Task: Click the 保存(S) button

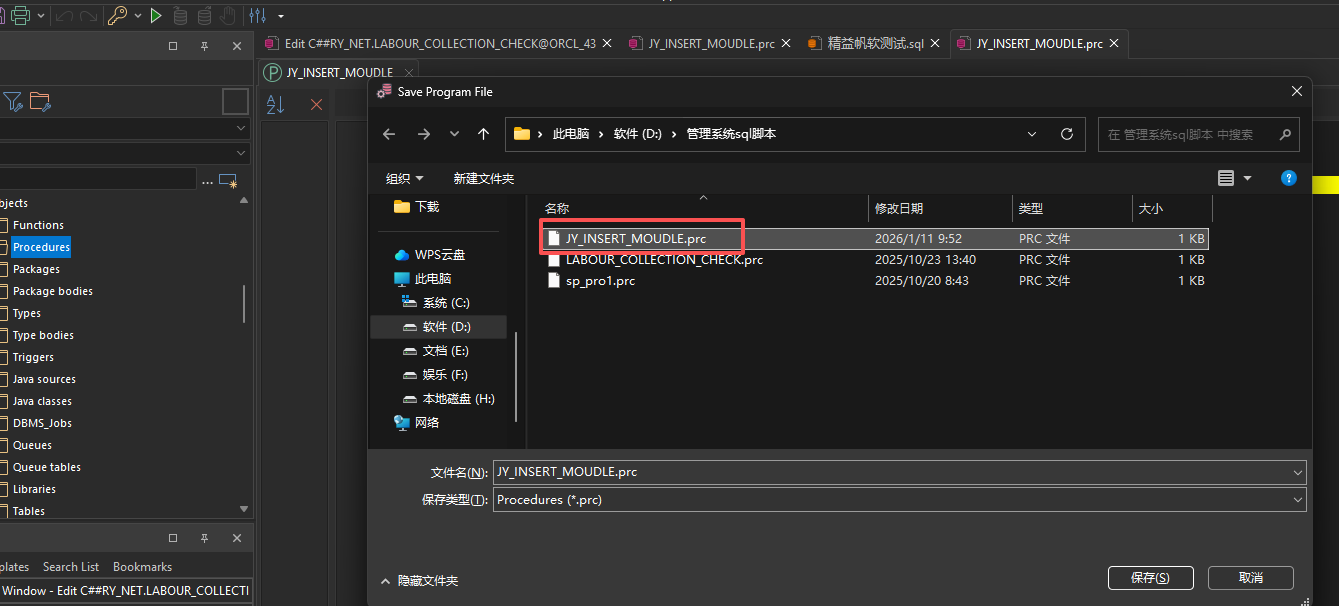Action: coord(1149,578)
